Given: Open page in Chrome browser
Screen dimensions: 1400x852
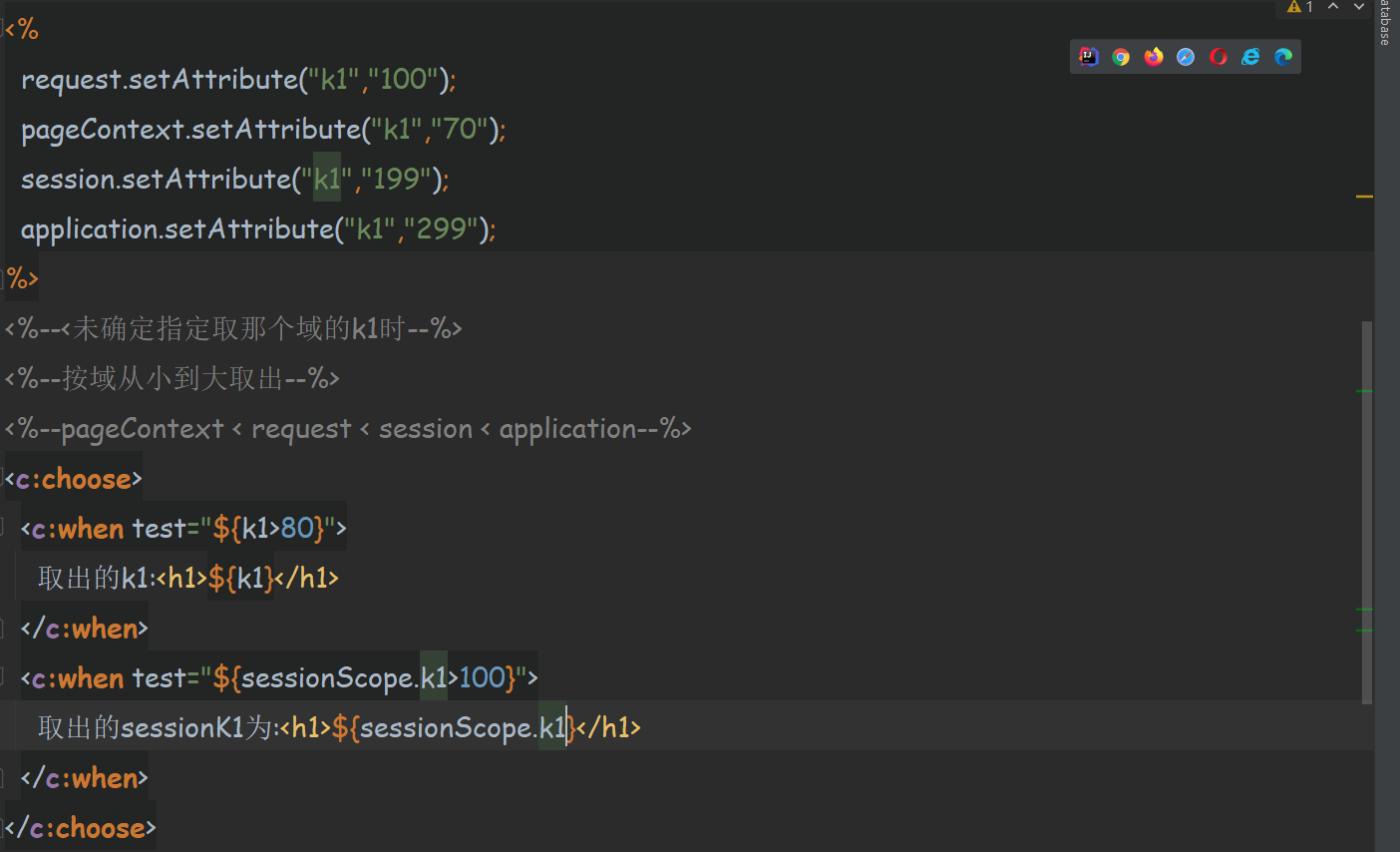Looking at the screenshot, I should coord(1121,57).
